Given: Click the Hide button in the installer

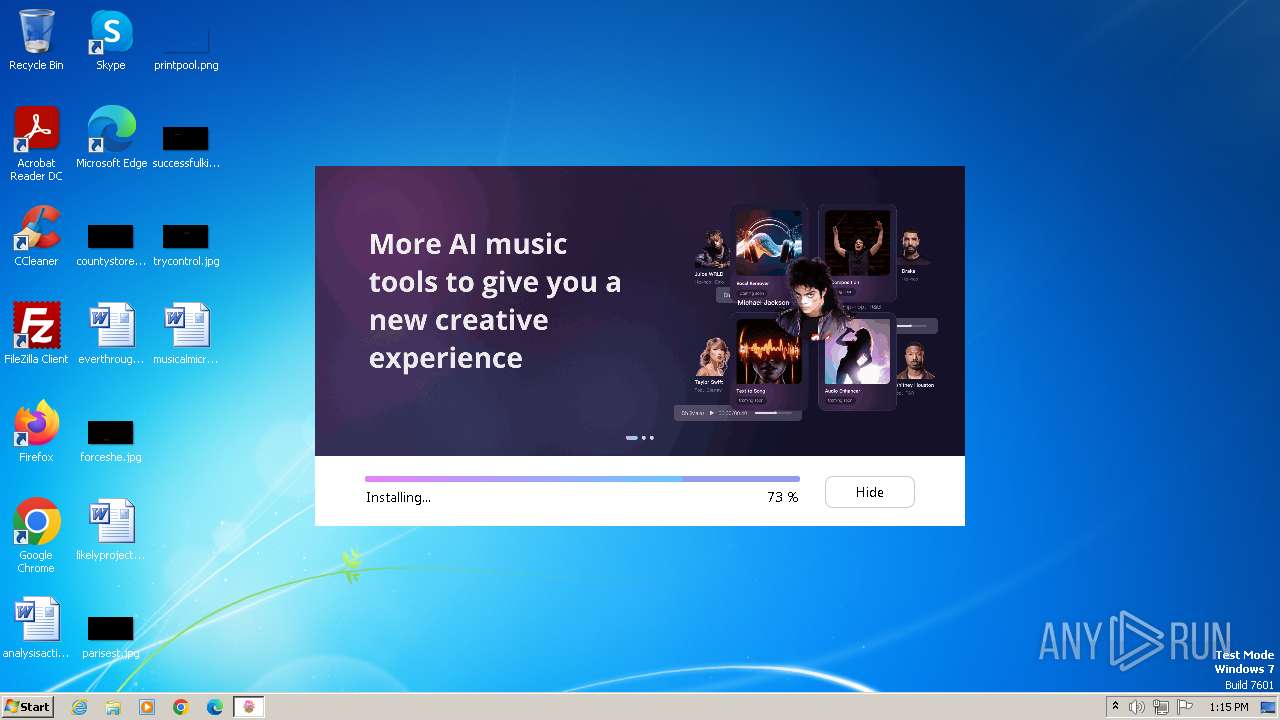Looking at the screenshot, I should tap(869, 492).
